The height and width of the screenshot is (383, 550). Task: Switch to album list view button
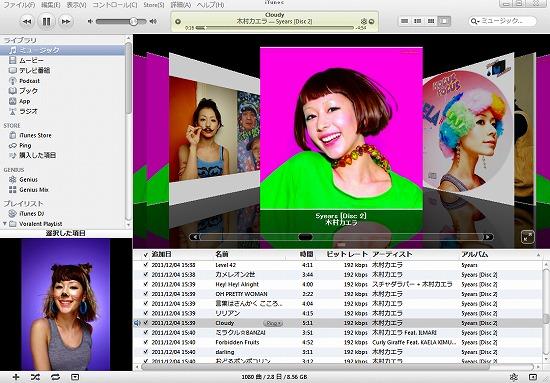pyautogui.click(x=417, y=21)
